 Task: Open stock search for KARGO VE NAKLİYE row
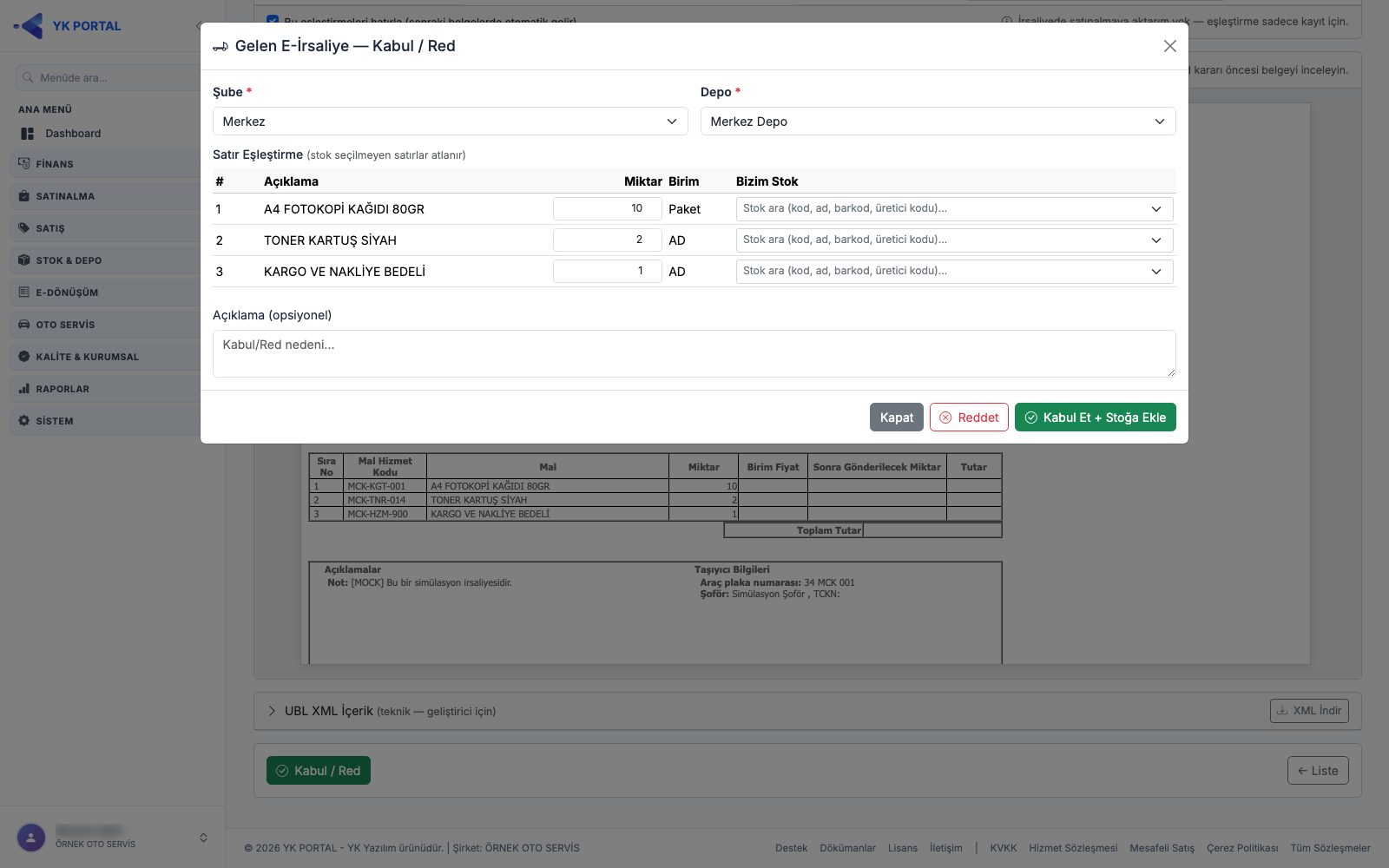click(x=954, y=272)
